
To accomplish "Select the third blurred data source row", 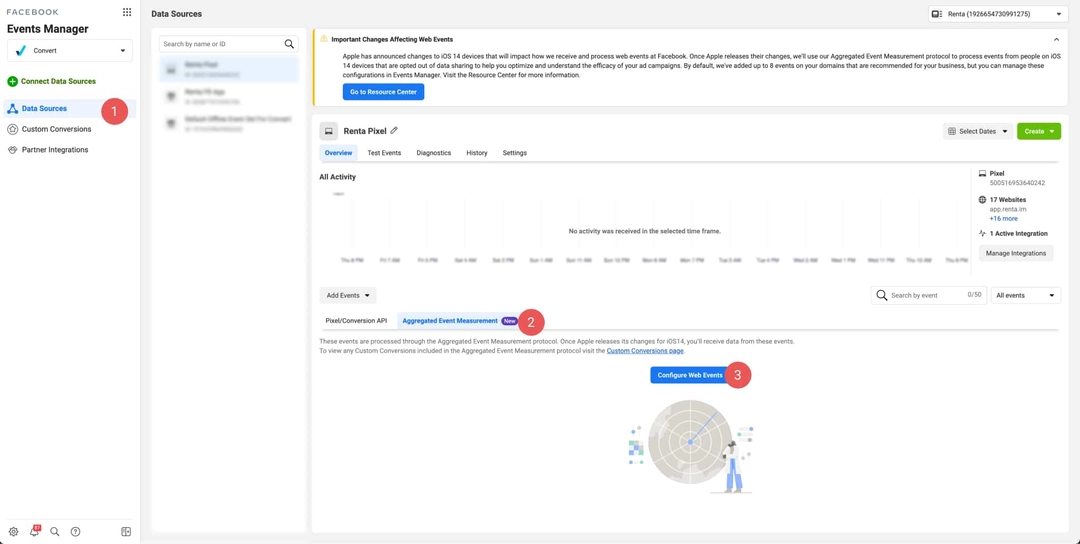I will click(x=229, y=123).
